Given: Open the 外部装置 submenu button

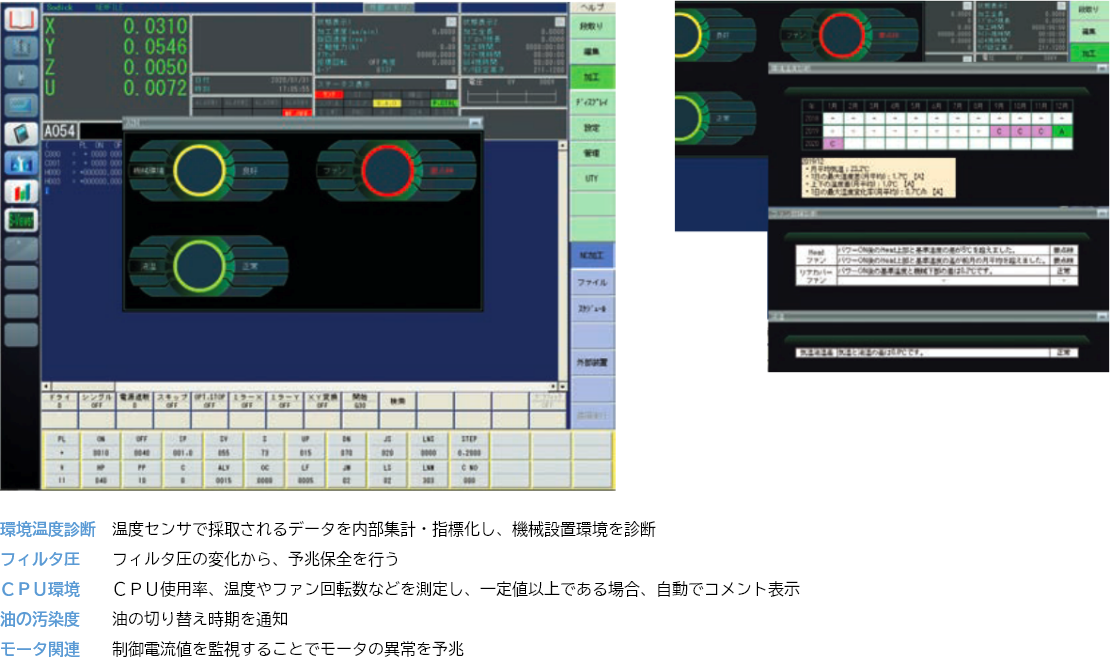Looking at the screenshot, I should (x=592, y=362).
